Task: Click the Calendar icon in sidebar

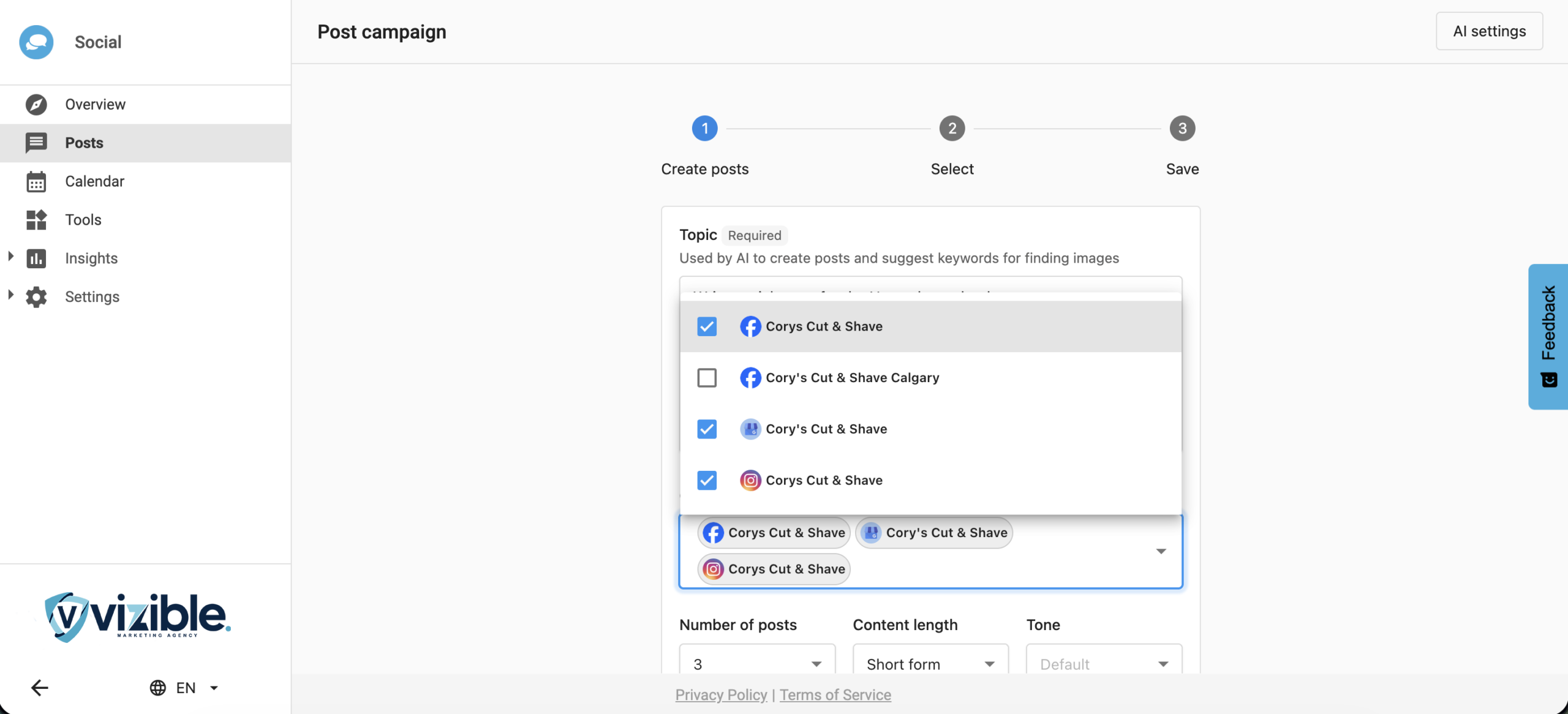Action: pyautogui.click(x=36, y=181)
